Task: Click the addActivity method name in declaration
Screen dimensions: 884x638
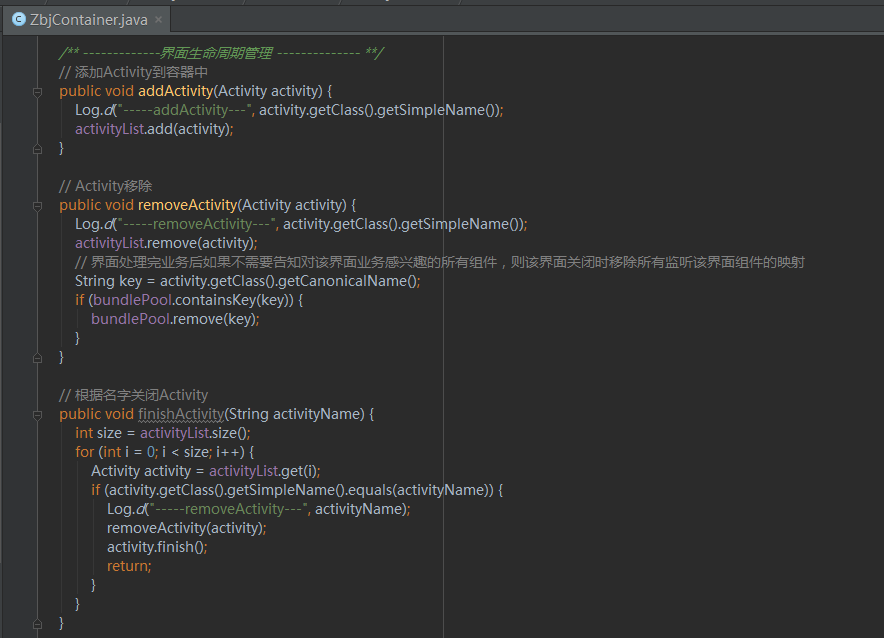Action: (174, 91)
